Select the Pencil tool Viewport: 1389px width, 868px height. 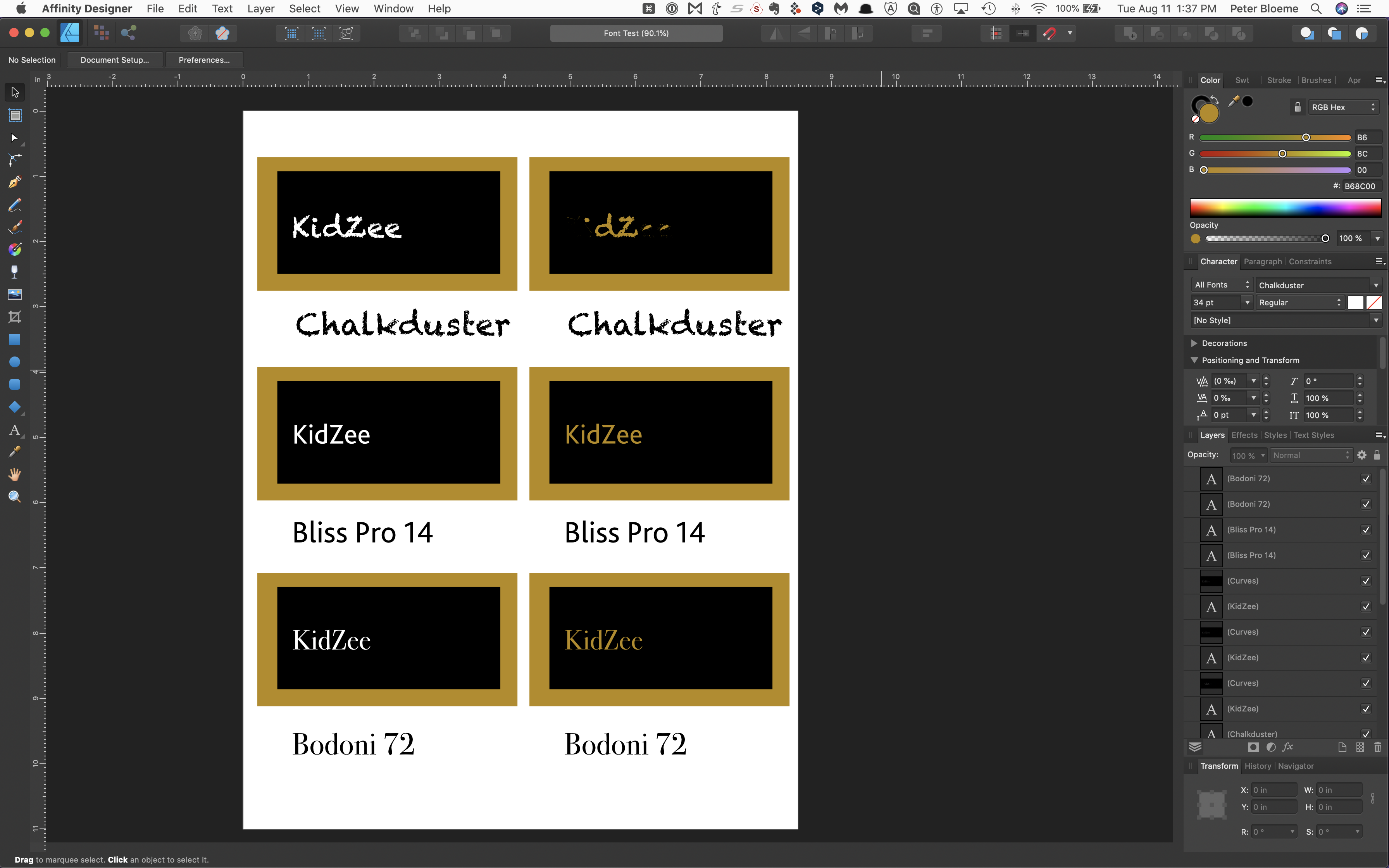15,205
